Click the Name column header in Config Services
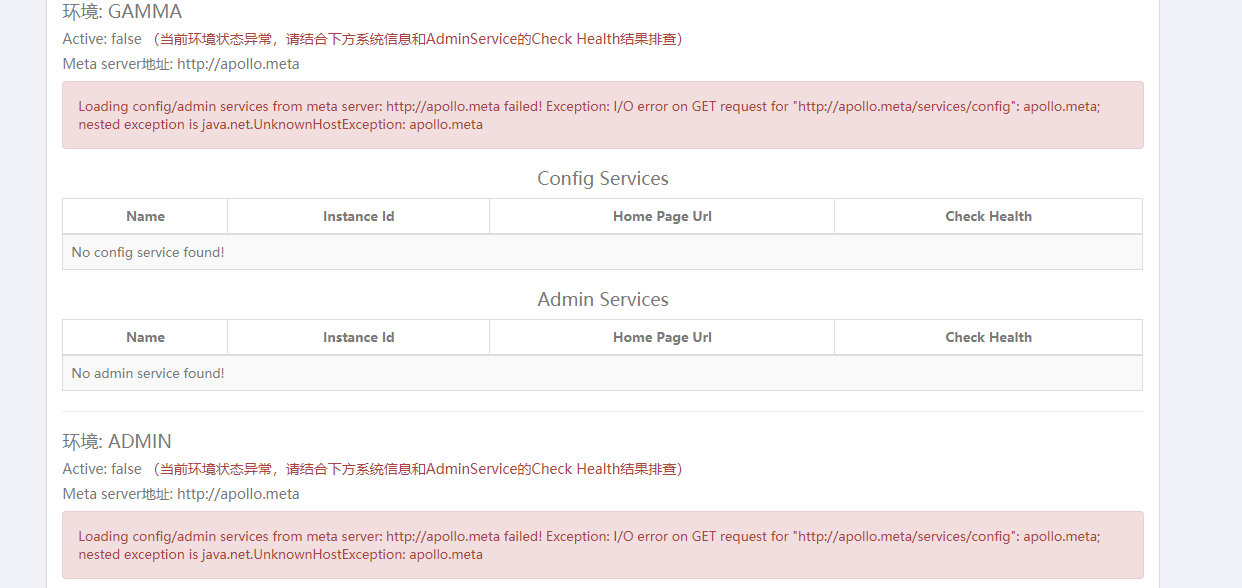Viewport: 1242px width, 588px height. [144, 216]
